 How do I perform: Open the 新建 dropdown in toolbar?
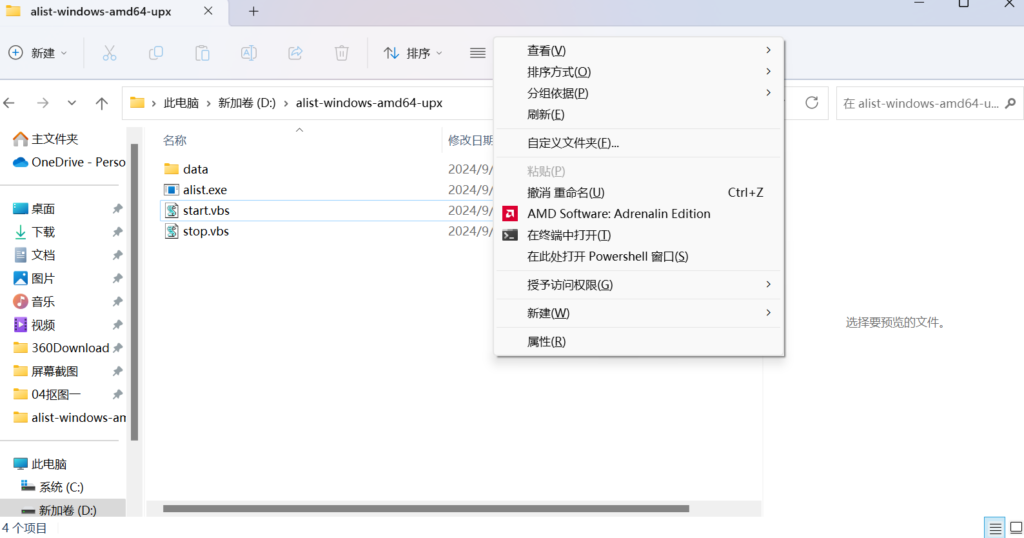[38, 53]
